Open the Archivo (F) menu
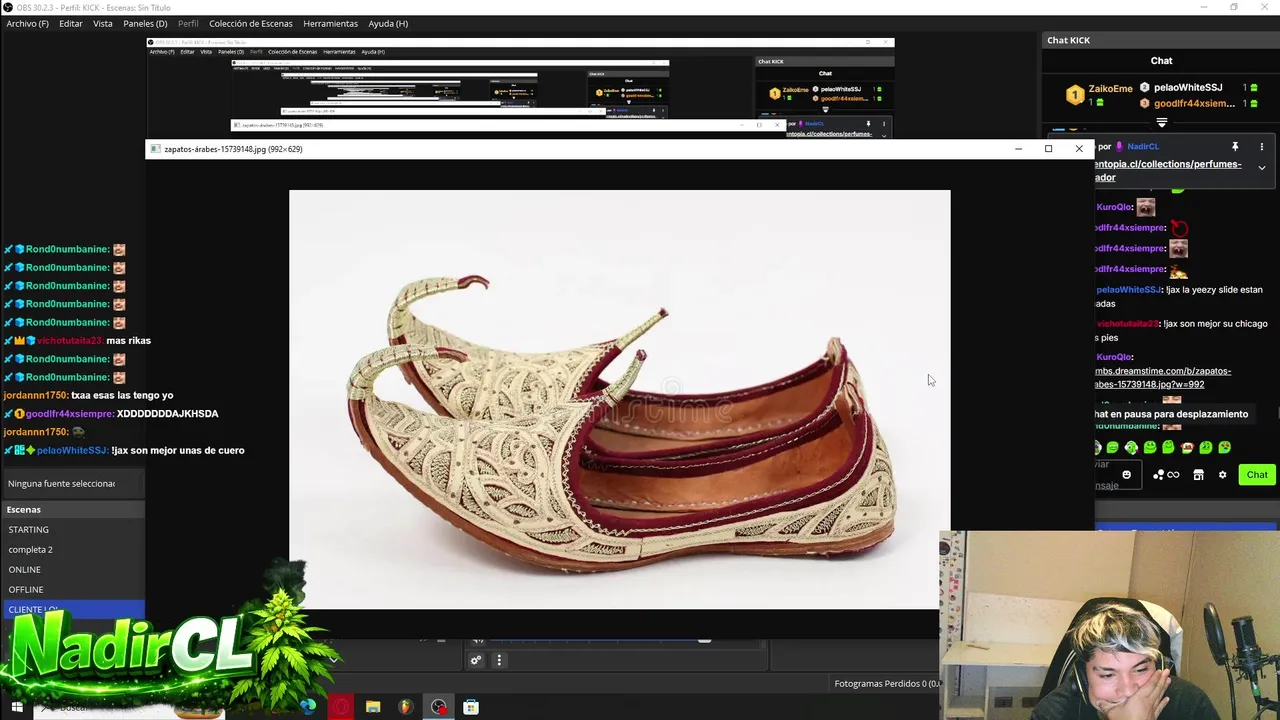Image resolution: width=1280 pixels, height=720 pixels. [x=27, y=23]
